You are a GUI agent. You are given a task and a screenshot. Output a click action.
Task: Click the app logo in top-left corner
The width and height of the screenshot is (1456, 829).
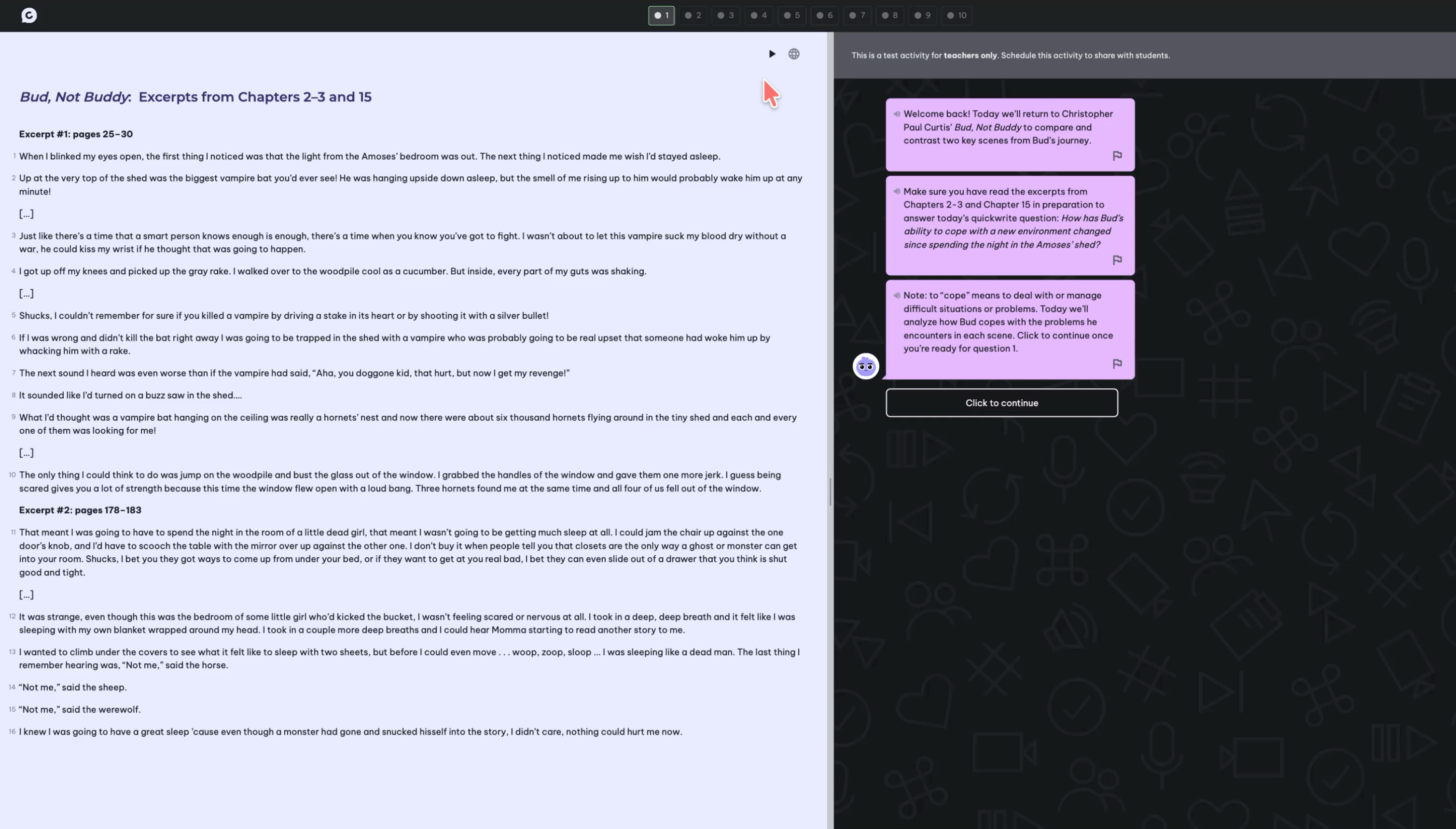coord(29,15)
